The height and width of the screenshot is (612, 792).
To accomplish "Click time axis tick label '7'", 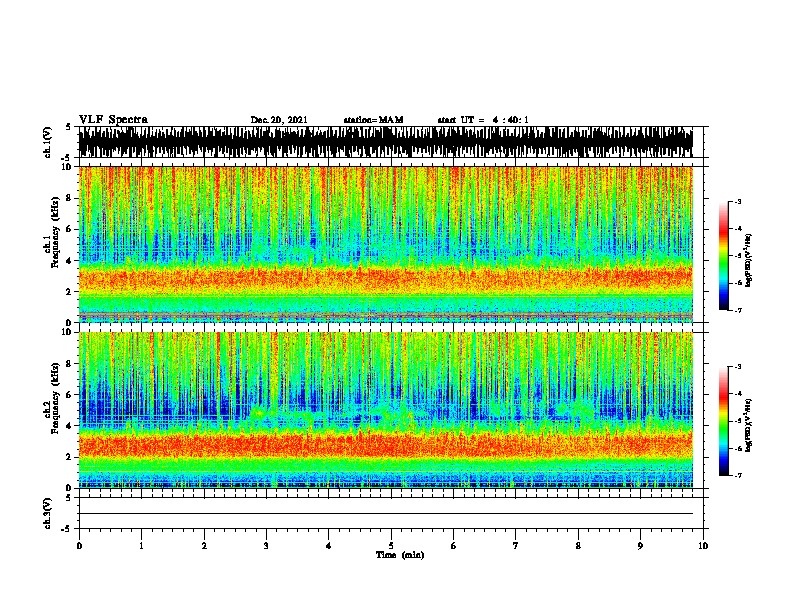I will (516, 545).
